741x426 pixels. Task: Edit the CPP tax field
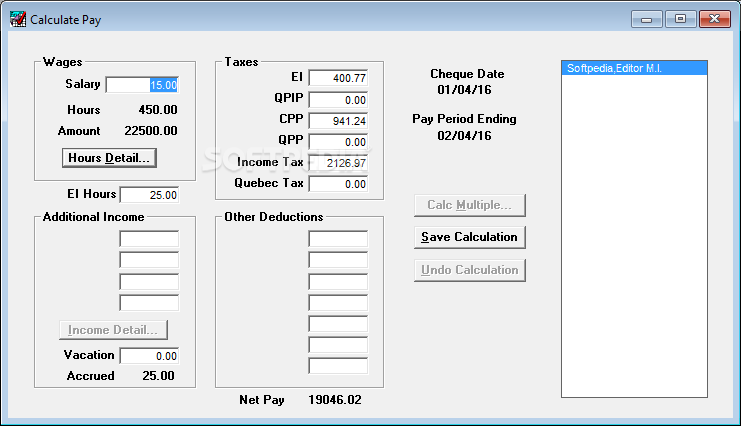[338, 121]
